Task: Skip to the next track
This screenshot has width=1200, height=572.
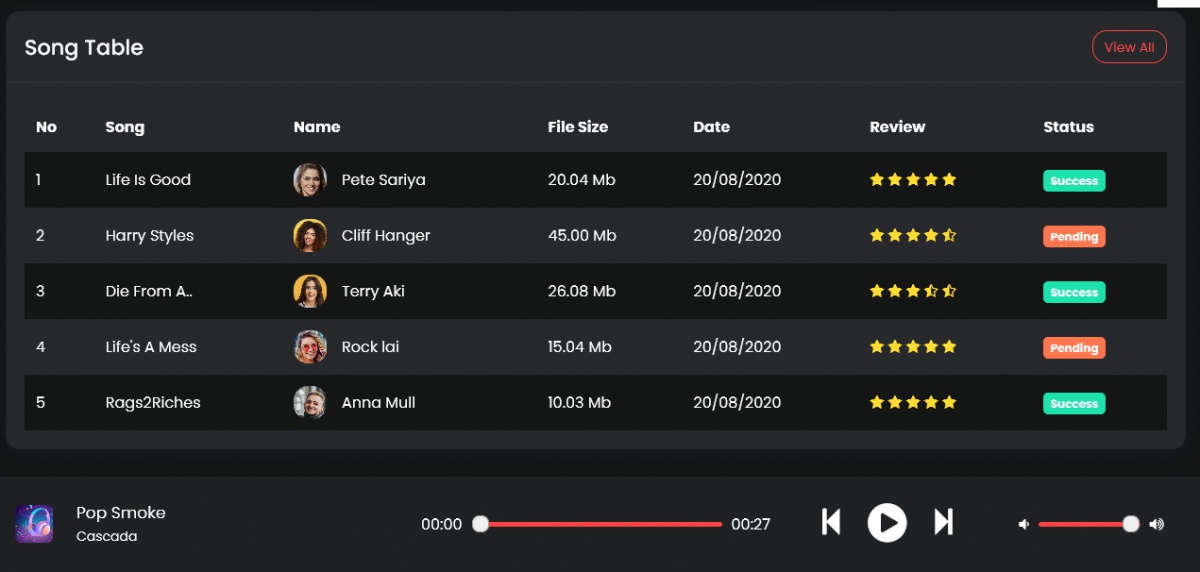Action: pos(943,522)
